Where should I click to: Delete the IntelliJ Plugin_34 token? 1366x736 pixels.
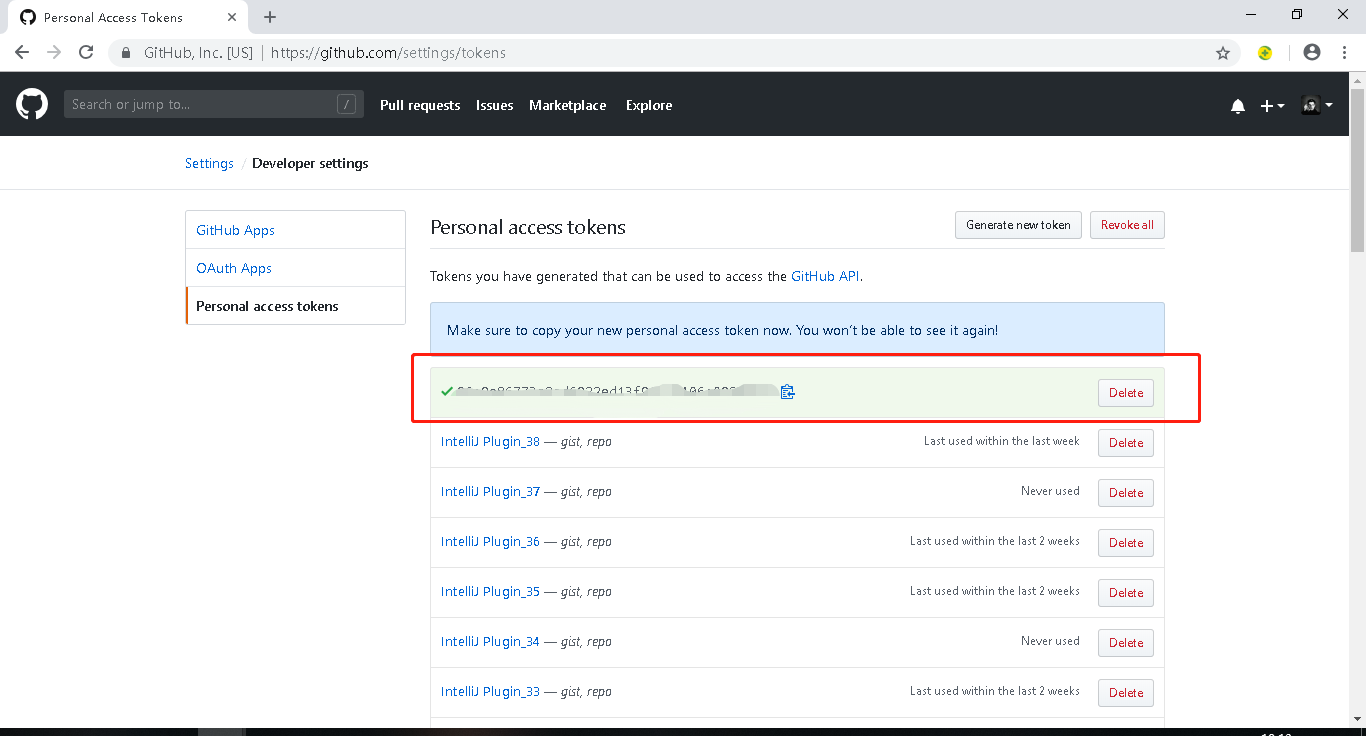pos(1126,643)
